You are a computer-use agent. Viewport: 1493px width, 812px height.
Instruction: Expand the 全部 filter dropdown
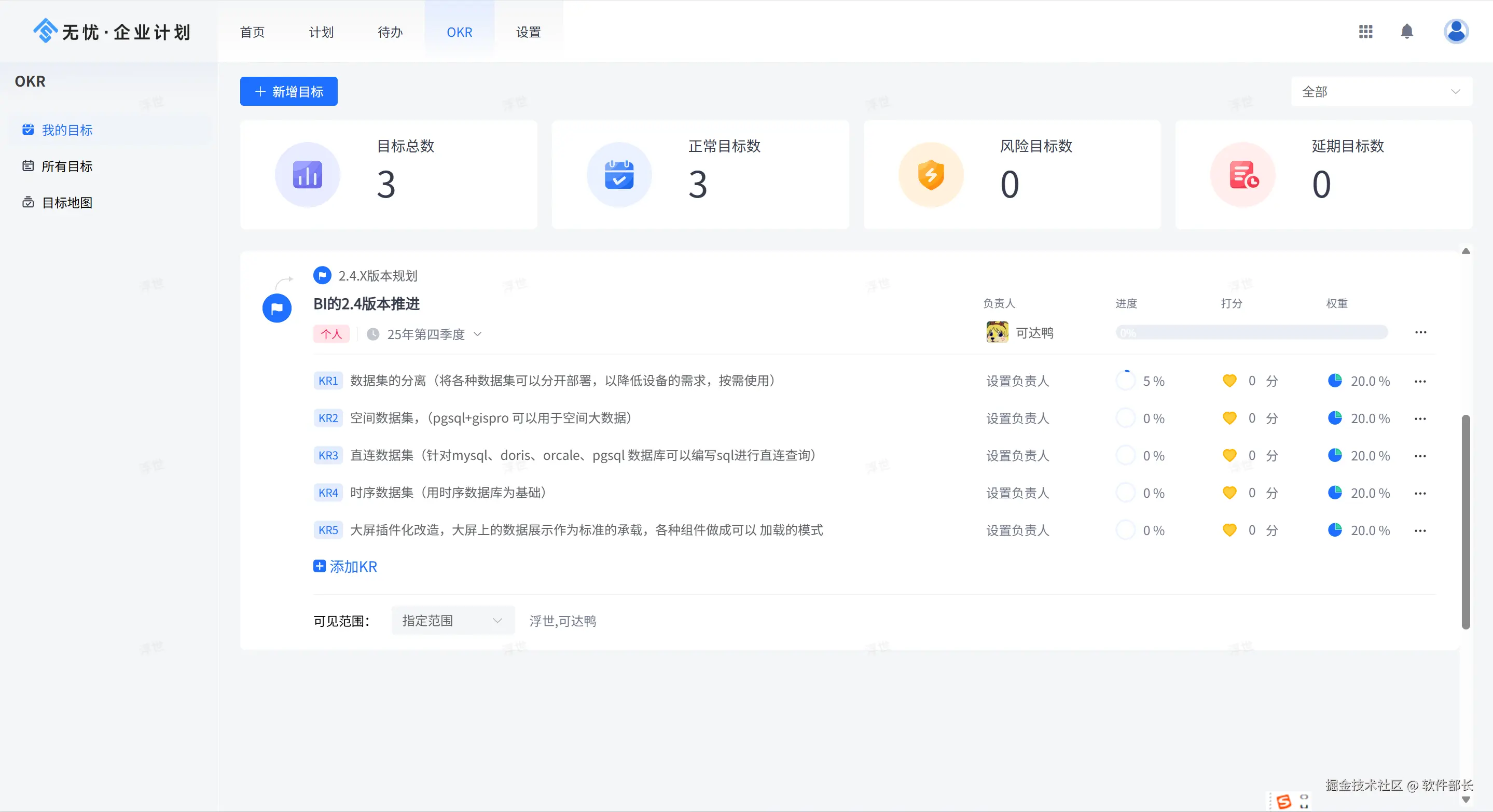[x=1381, y=91]
